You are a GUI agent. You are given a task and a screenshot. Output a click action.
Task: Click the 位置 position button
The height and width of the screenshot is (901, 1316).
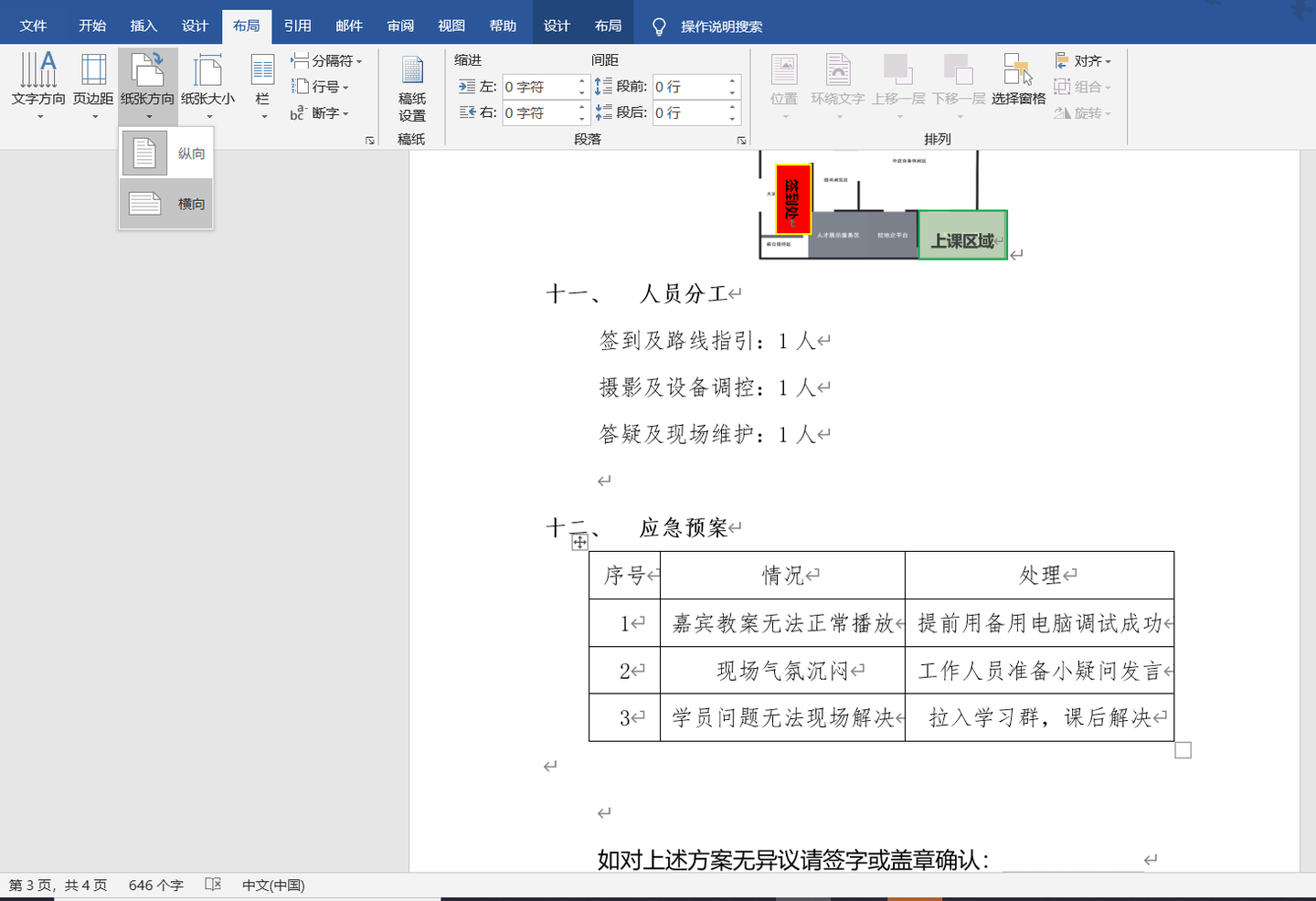click(784, 86)
